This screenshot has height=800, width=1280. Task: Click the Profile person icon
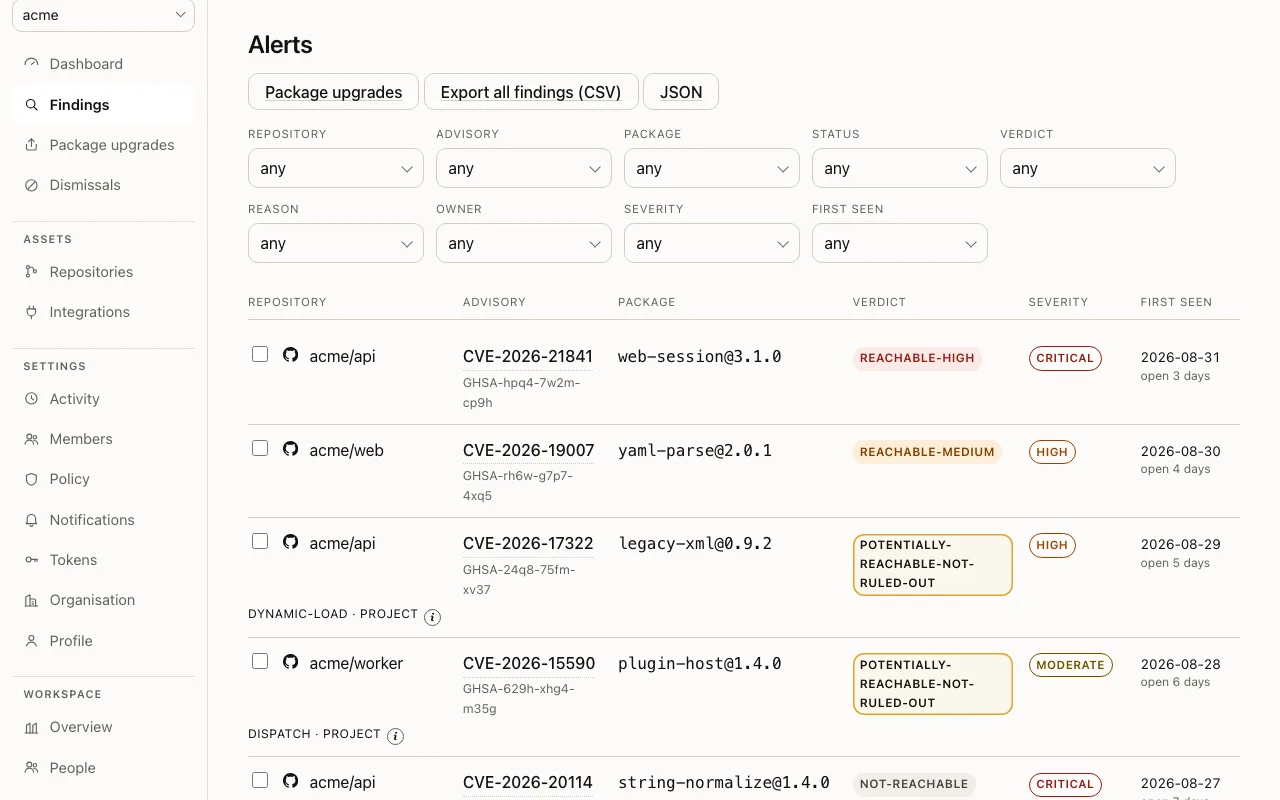(32, 641)
